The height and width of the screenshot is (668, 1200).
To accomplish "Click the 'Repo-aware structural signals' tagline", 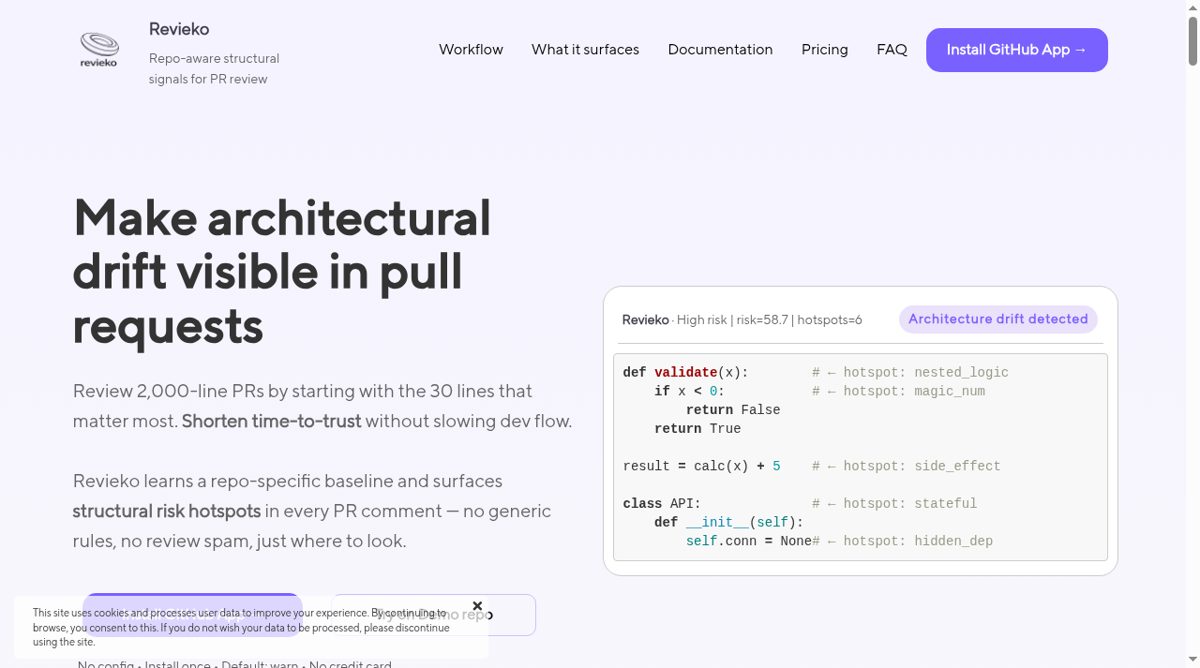I will [x=214, y=68].
